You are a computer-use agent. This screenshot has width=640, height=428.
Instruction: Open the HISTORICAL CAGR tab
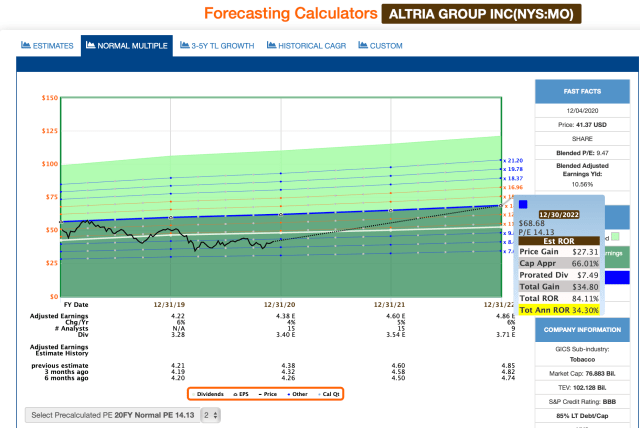pos(306,46)
